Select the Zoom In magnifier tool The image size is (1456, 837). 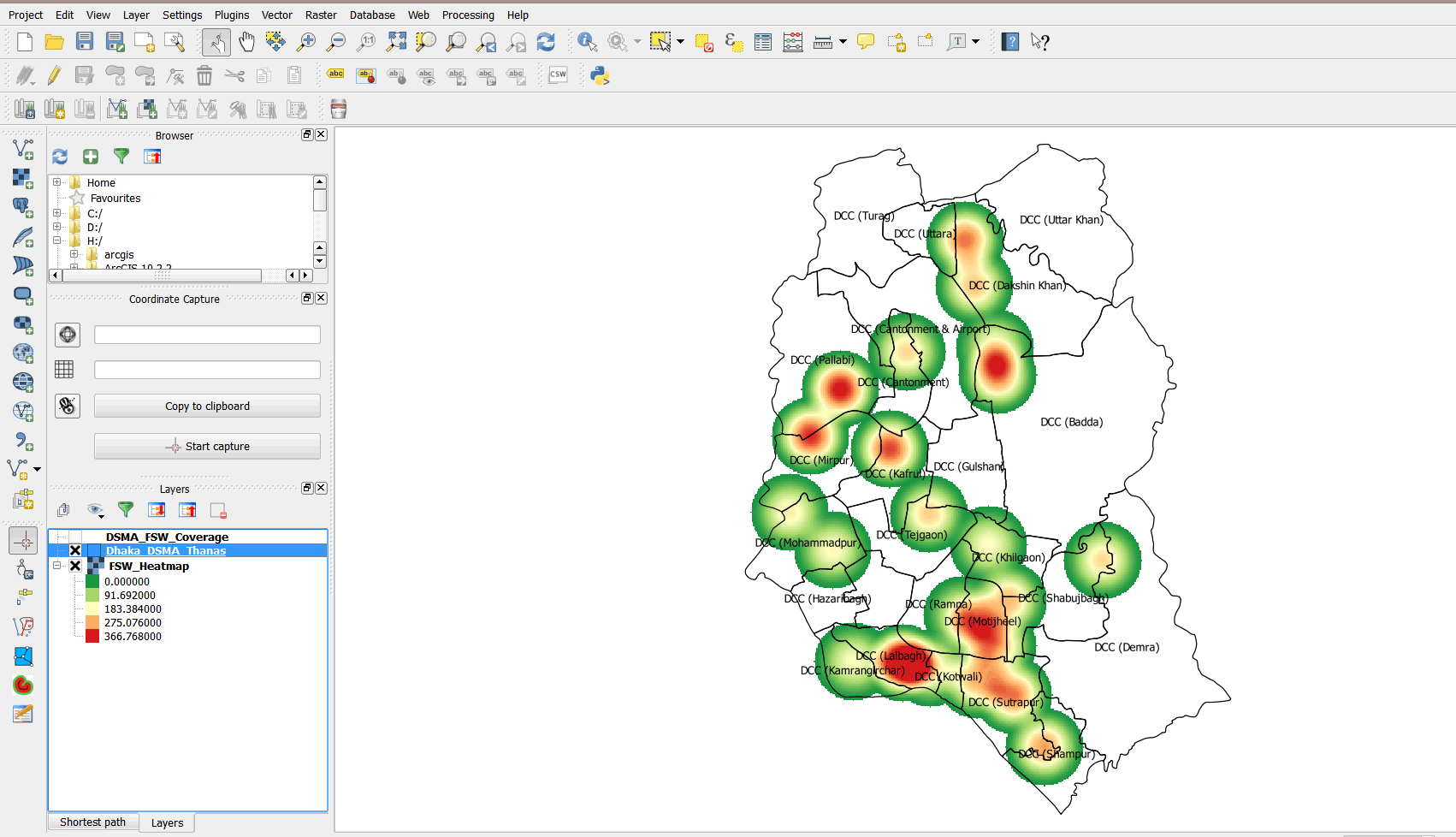[306, 42]
